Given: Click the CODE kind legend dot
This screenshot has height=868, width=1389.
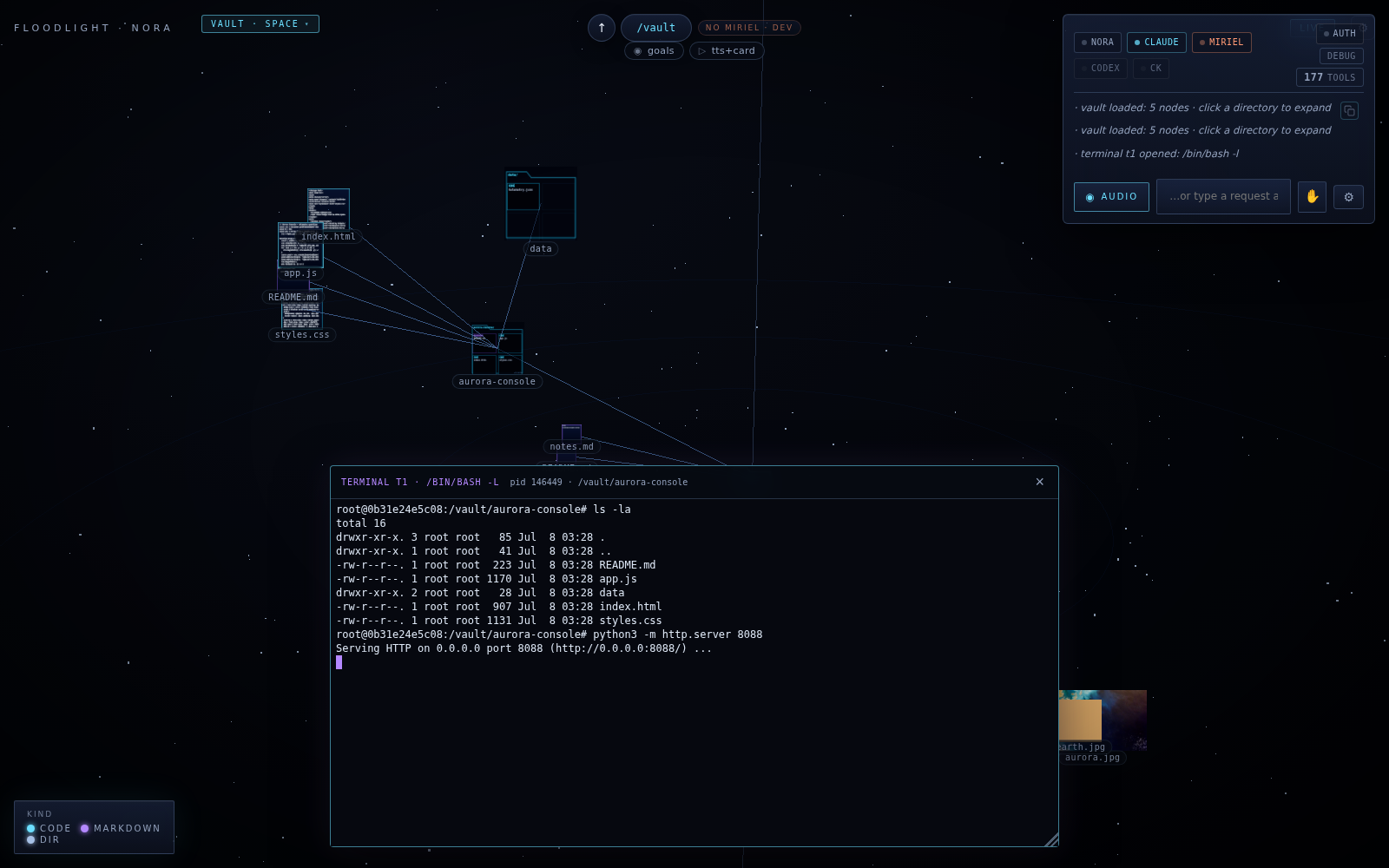Looking at the screenshot, I should pyautogui.click(x=31, y=829).
